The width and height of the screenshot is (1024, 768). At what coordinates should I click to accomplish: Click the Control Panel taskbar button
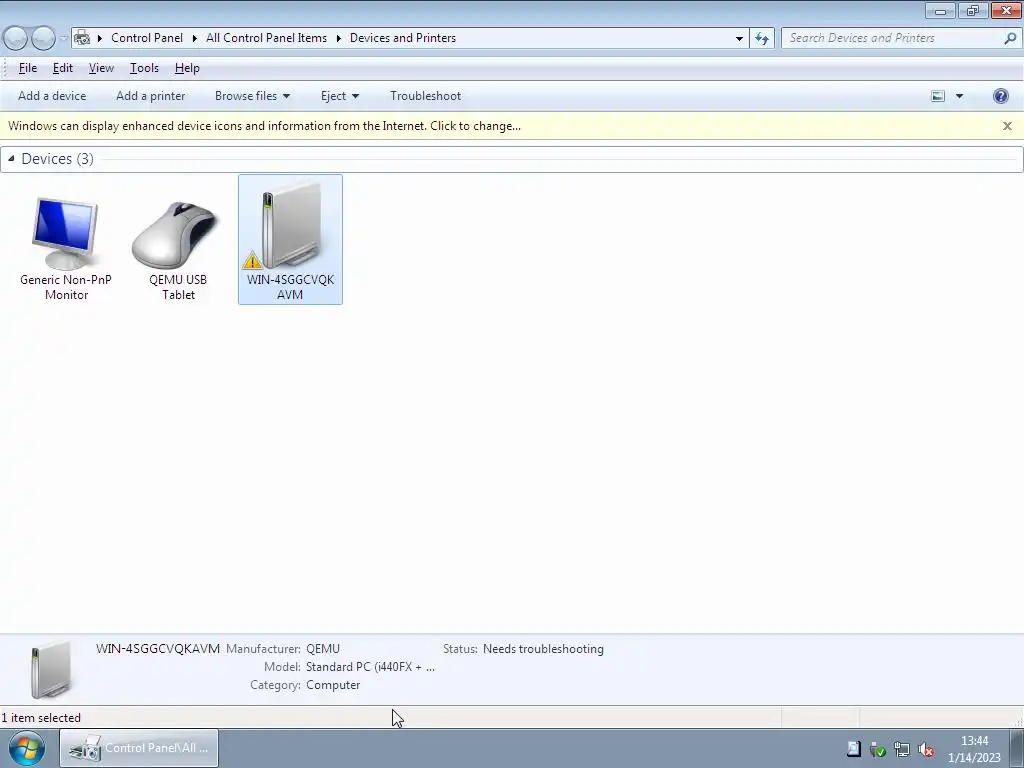tap(139, 748)
